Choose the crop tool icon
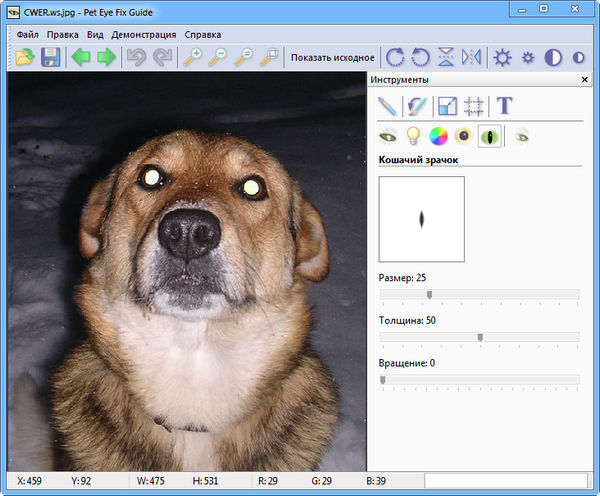Viewport: 600px width, 496px height. (475, 105)
